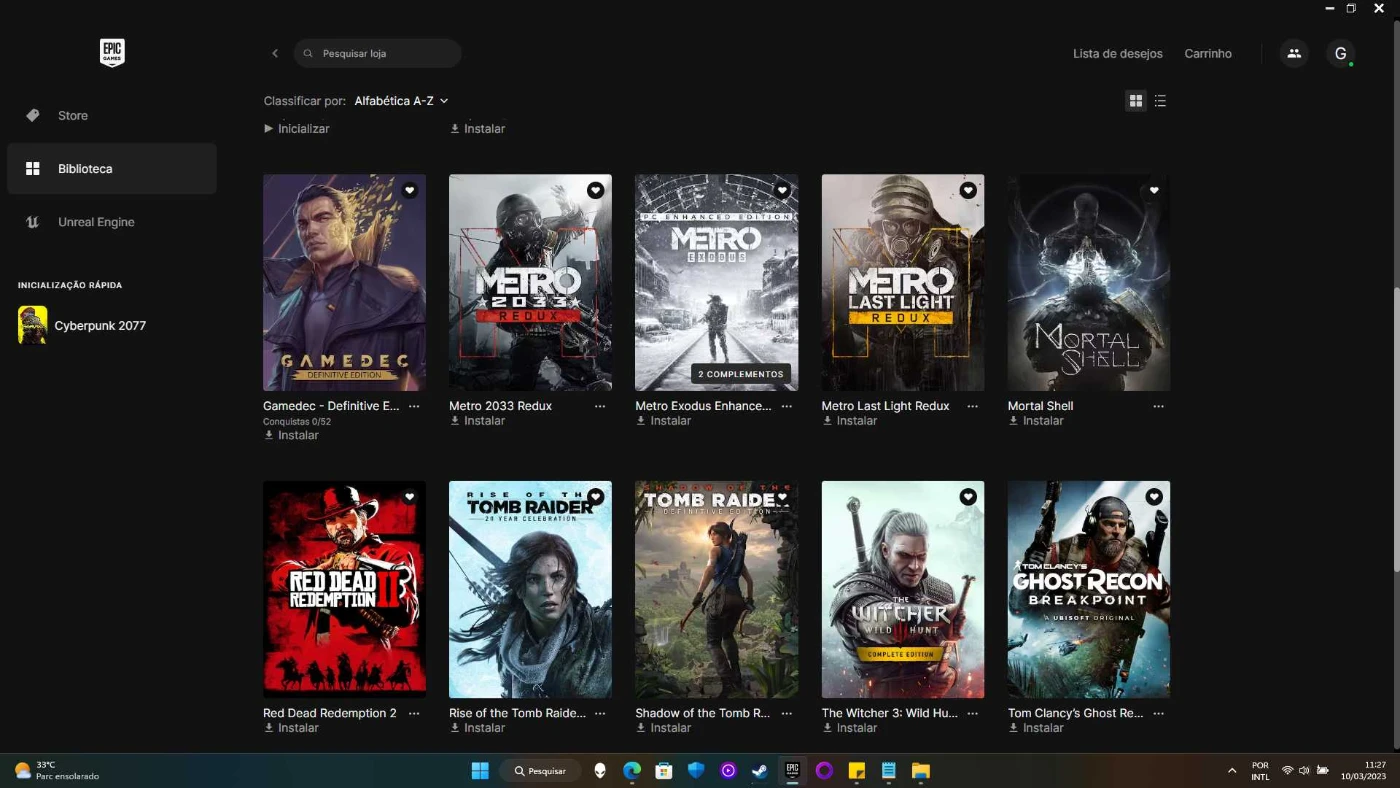Open clock and date 10/03/2023
The image size is (1400, 788).
tap(1363, 770)
